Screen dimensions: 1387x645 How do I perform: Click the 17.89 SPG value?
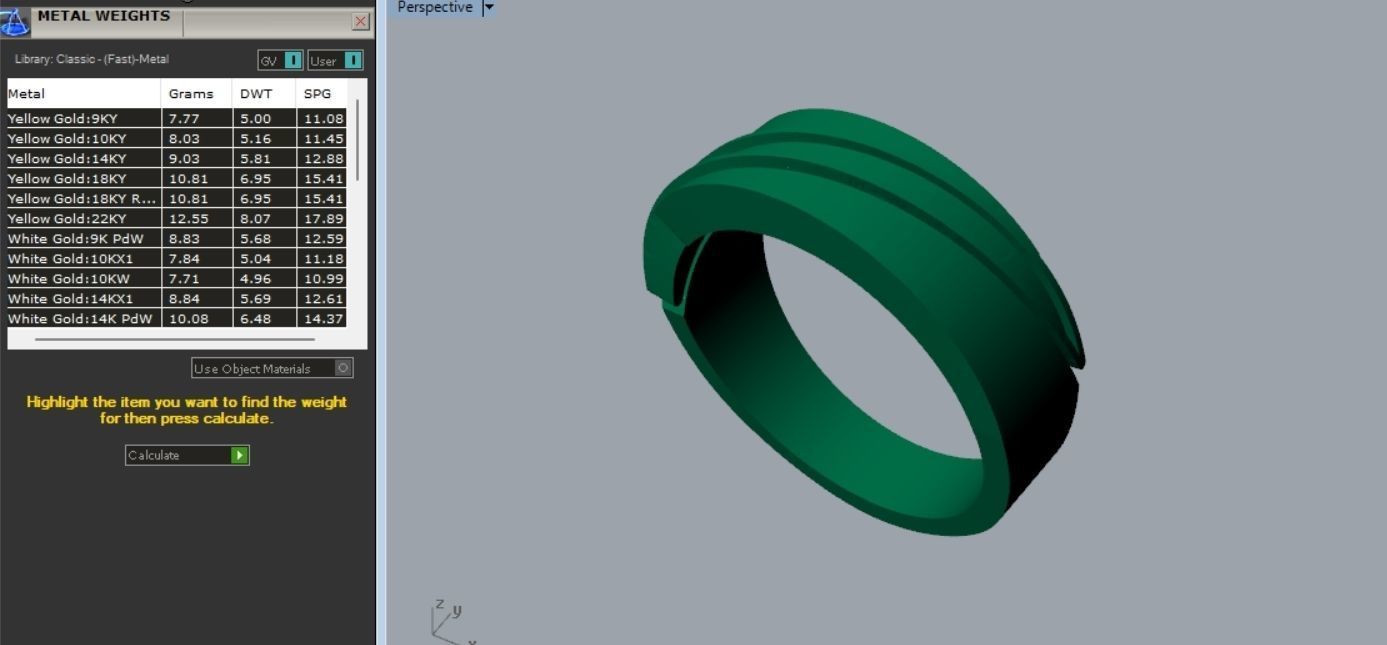pyautogui.click(x=324, y=218)
